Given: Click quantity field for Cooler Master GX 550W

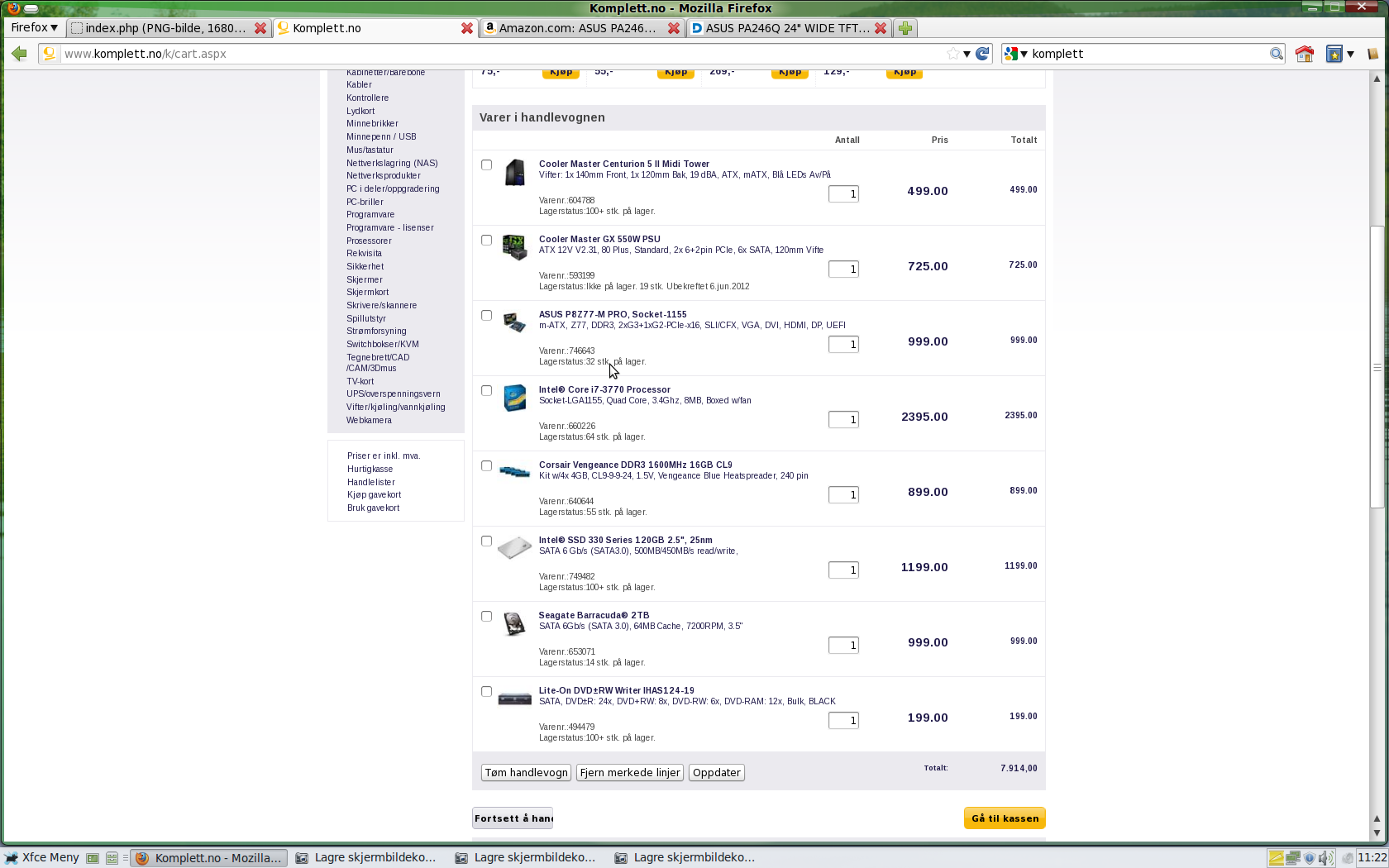Looking at the screenshot, I should point(843,269).
